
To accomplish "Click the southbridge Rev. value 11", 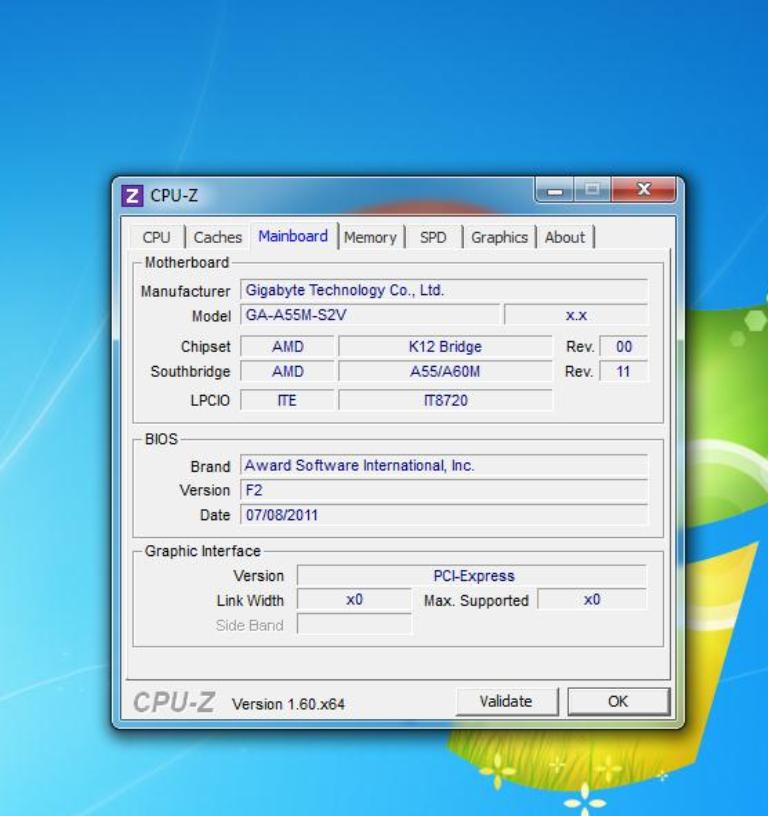I will (623, 372).
